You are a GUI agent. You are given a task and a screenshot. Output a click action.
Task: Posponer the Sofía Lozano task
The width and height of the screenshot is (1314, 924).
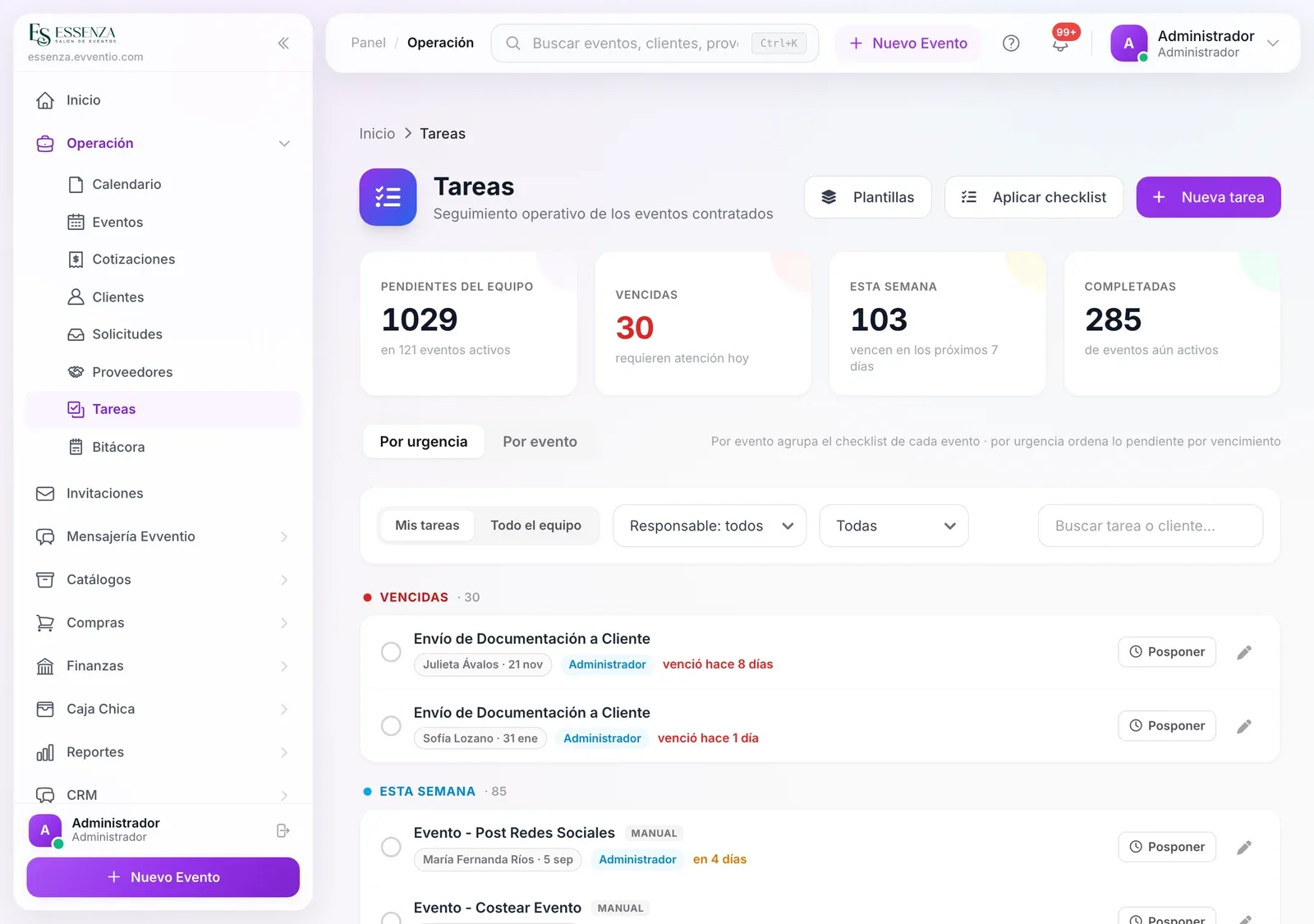(x=1167, y=726)
